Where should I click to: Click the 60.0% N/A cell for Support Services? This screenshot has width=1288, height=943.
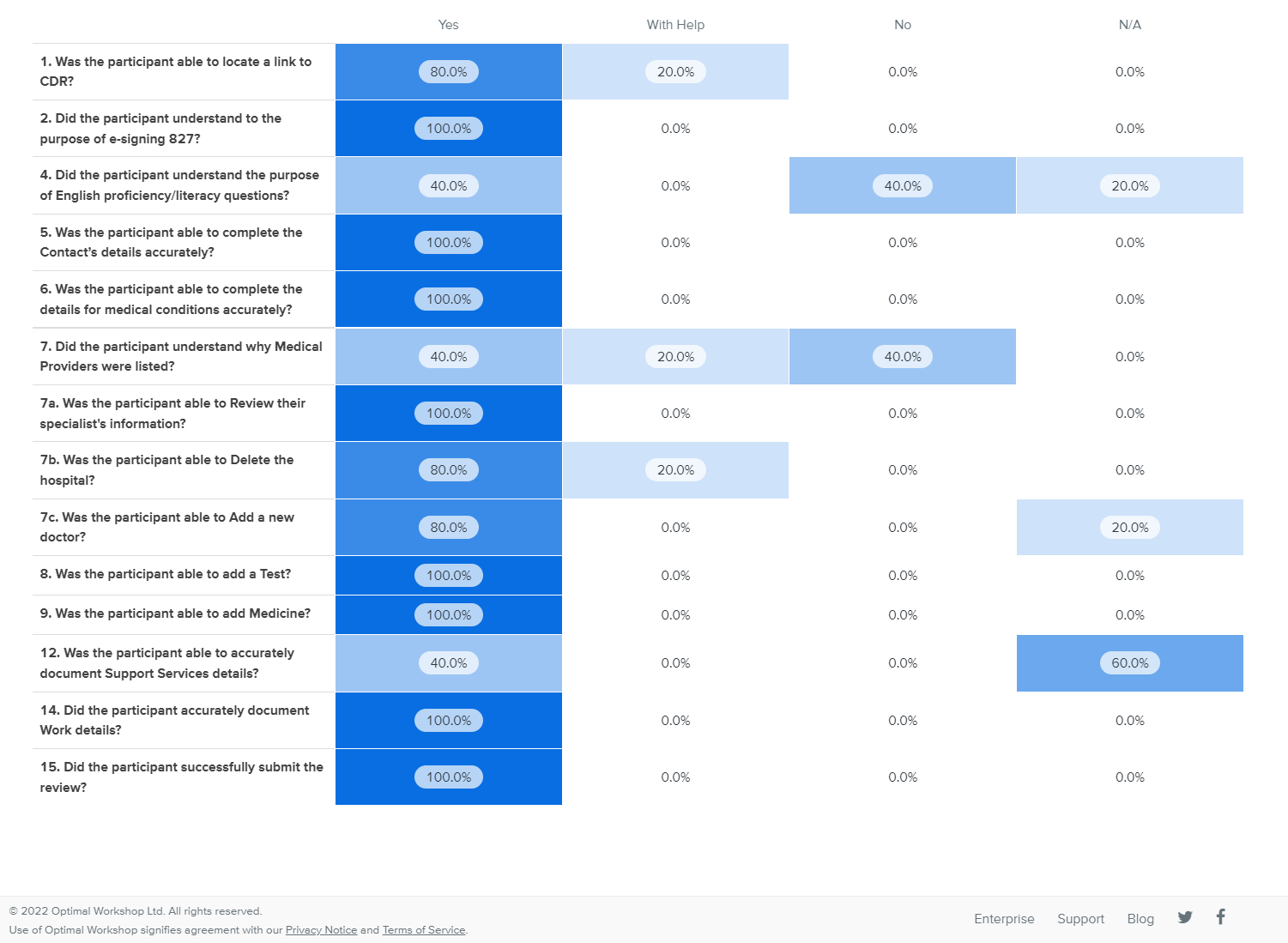coord(1129,663)
